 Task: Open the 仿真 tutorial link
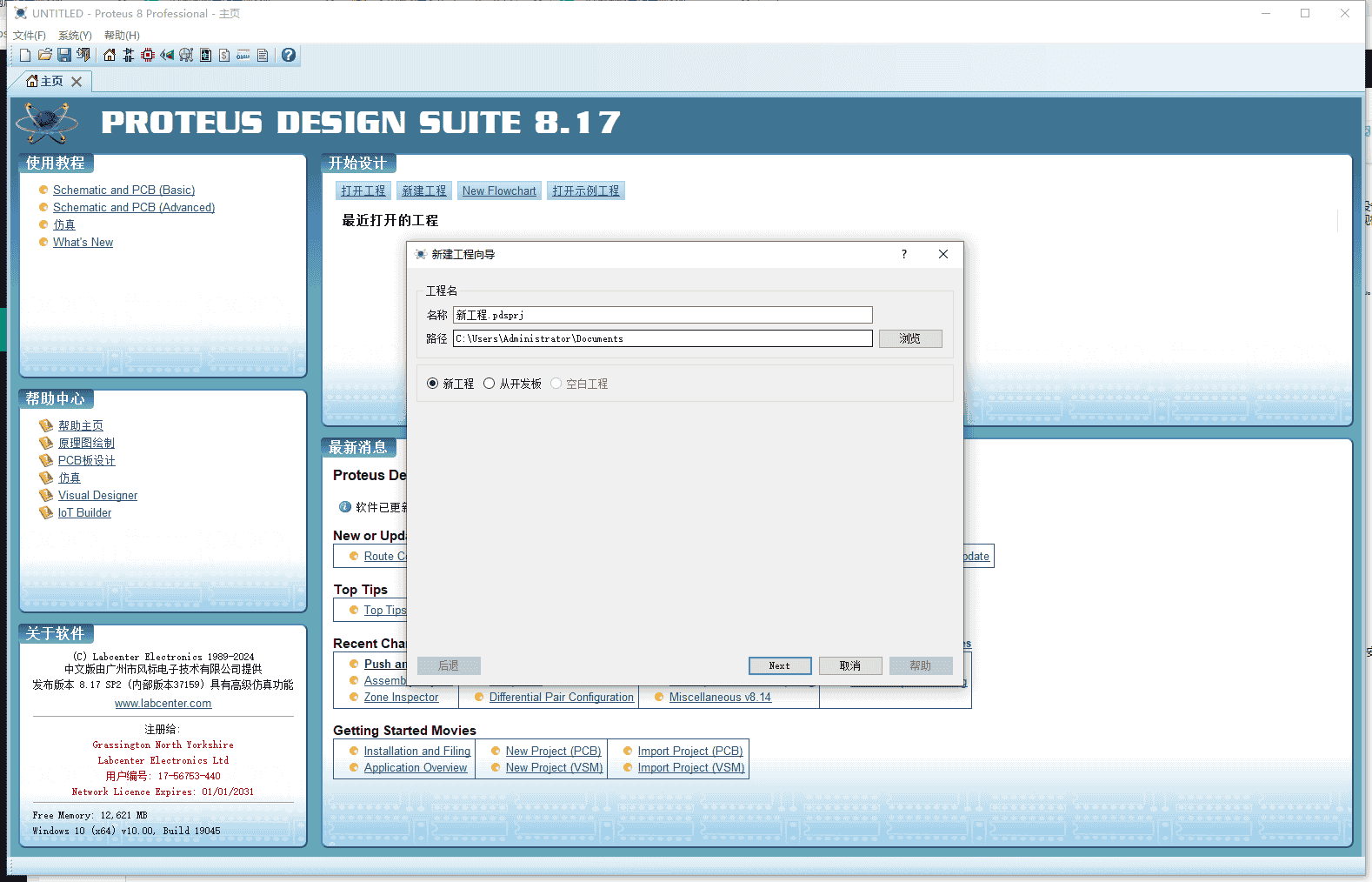[64, 224]
